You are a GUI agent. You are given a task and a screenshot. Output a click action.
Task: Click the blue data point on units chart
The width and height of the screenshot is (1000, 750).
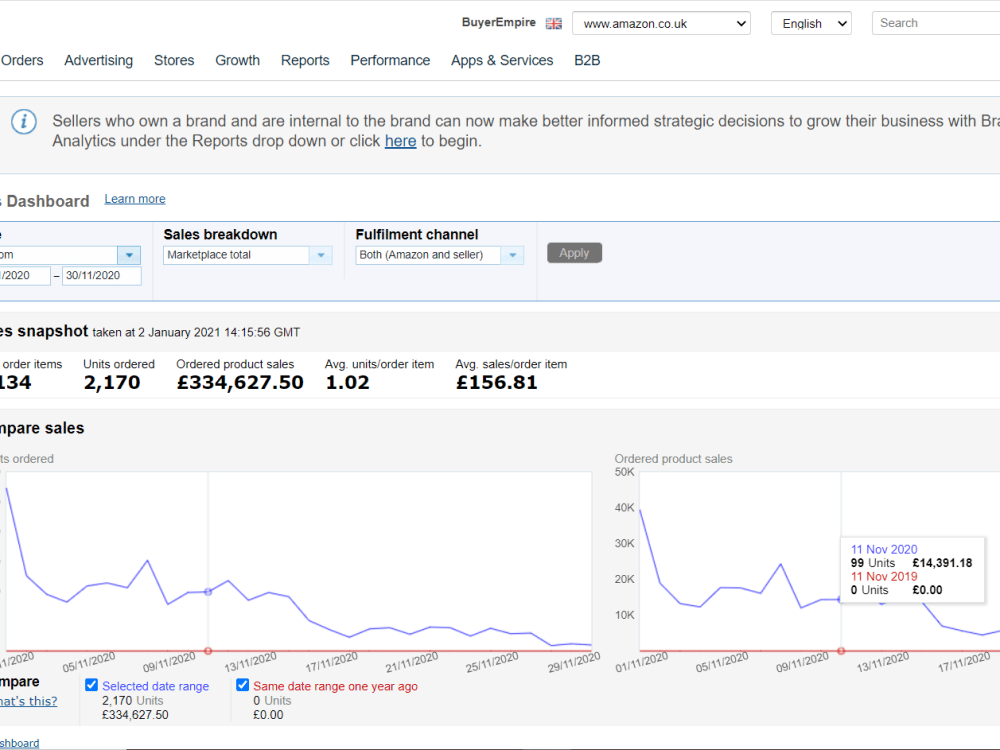[208, 592]
